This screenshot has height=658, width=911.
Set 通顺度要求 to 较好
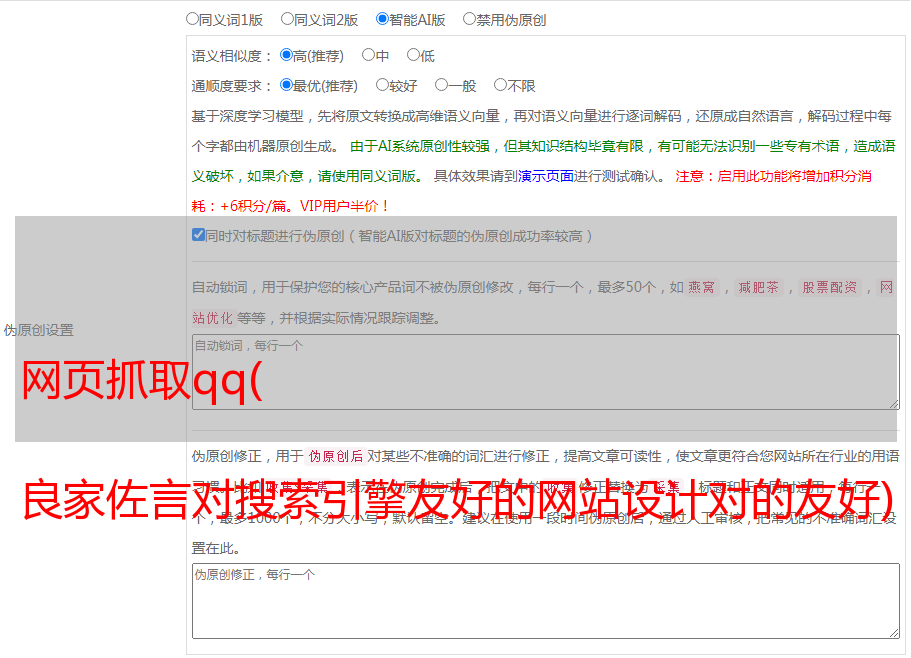coord(382,85)
